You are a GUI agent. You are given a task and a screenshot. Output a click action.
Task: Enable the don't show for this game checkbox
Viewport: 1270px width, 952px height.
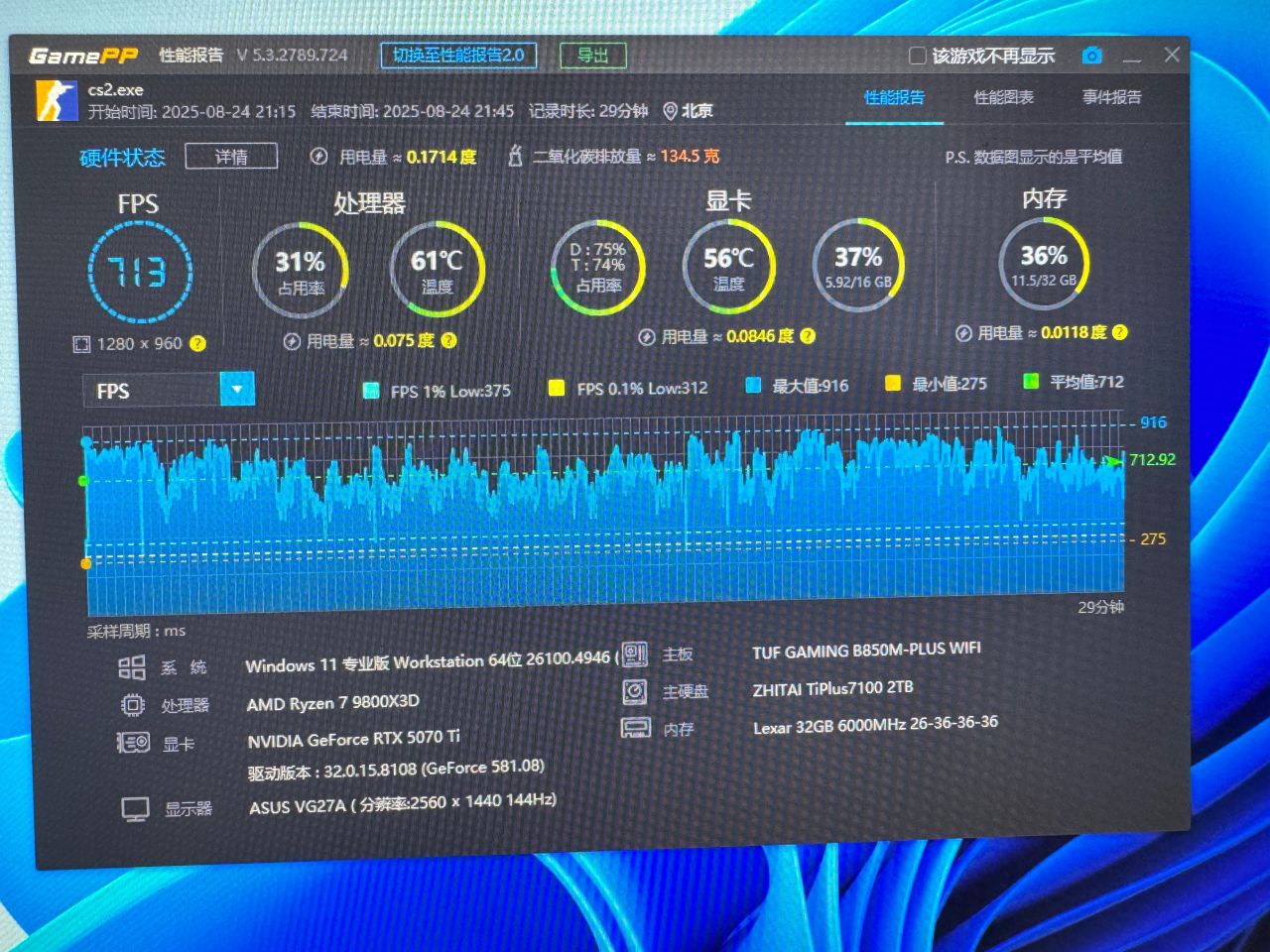tap(918, 56)
